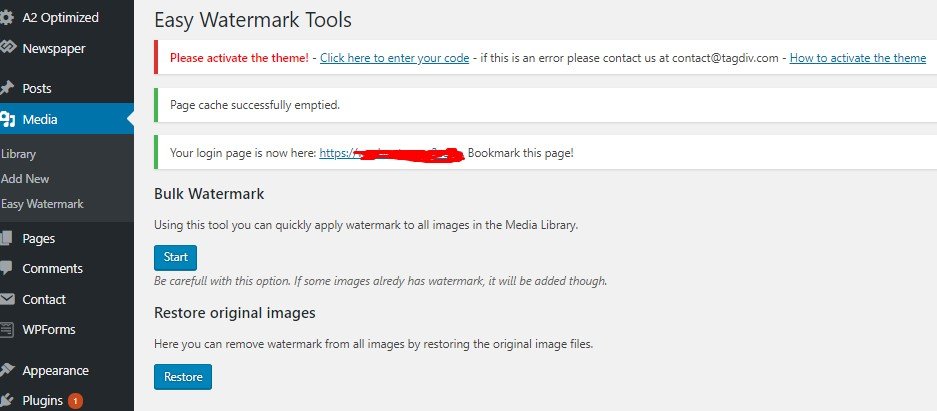Click the Media icon in sidebar
The image size is (937, 411).
point(7,120)
